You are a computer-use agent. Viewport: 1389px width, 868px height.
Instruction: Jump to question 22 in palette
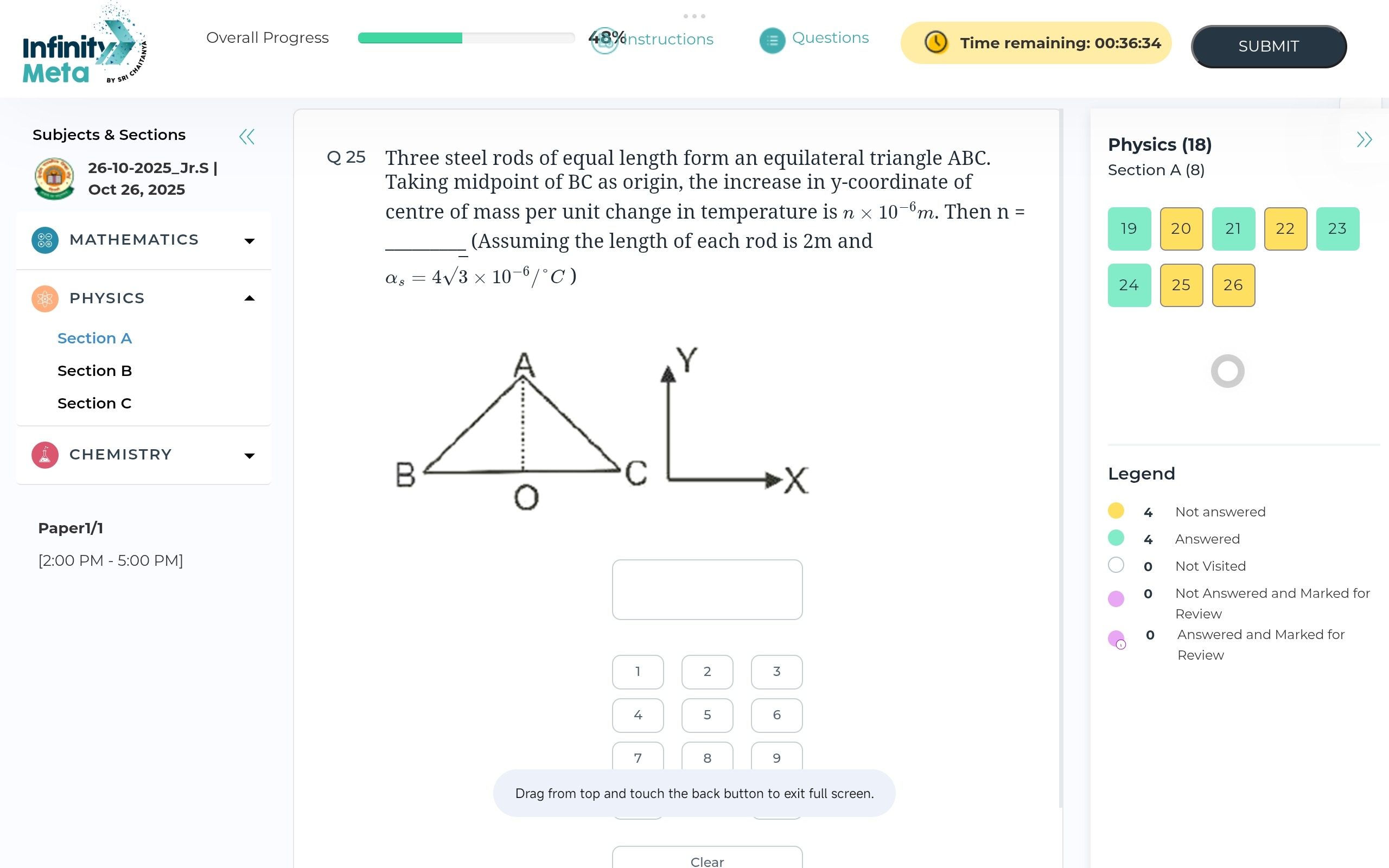[x=1285, y=228]
